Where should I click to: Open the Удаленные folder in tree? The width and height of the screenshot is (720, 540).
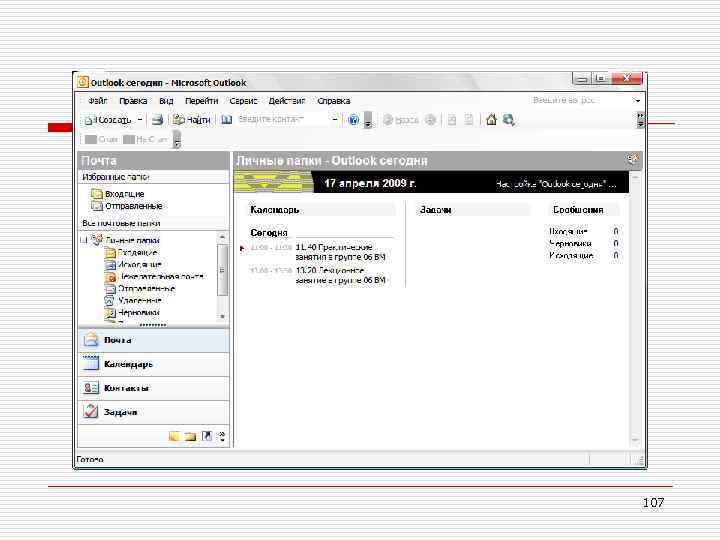coord(134,301)
